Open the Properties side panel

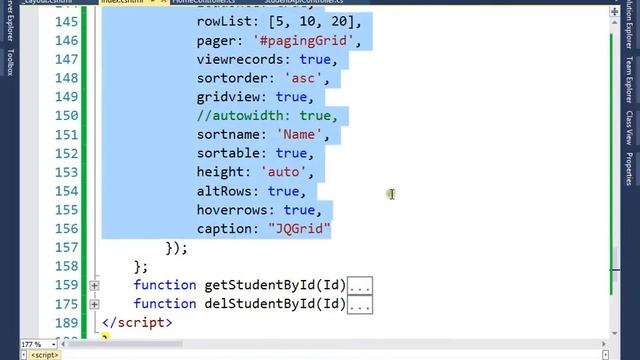(x=629, y=169)
